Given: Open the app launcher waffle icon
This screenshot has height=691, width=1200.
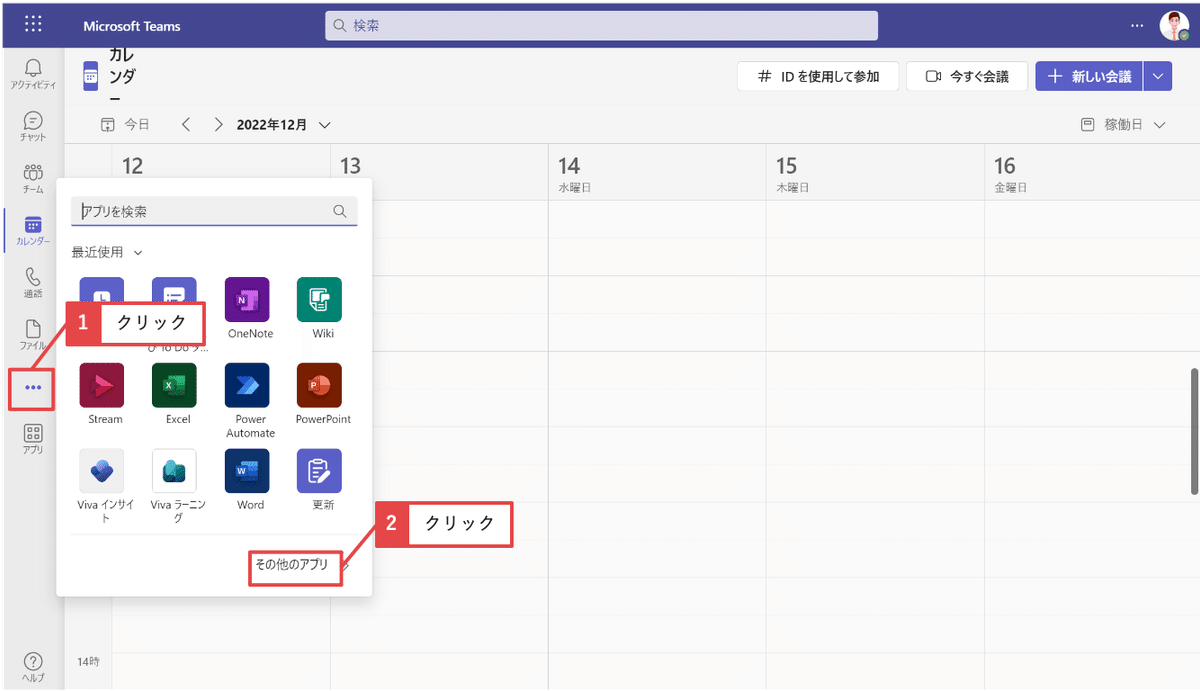Looking at the screenshot, I should click(x=33, y=24).
